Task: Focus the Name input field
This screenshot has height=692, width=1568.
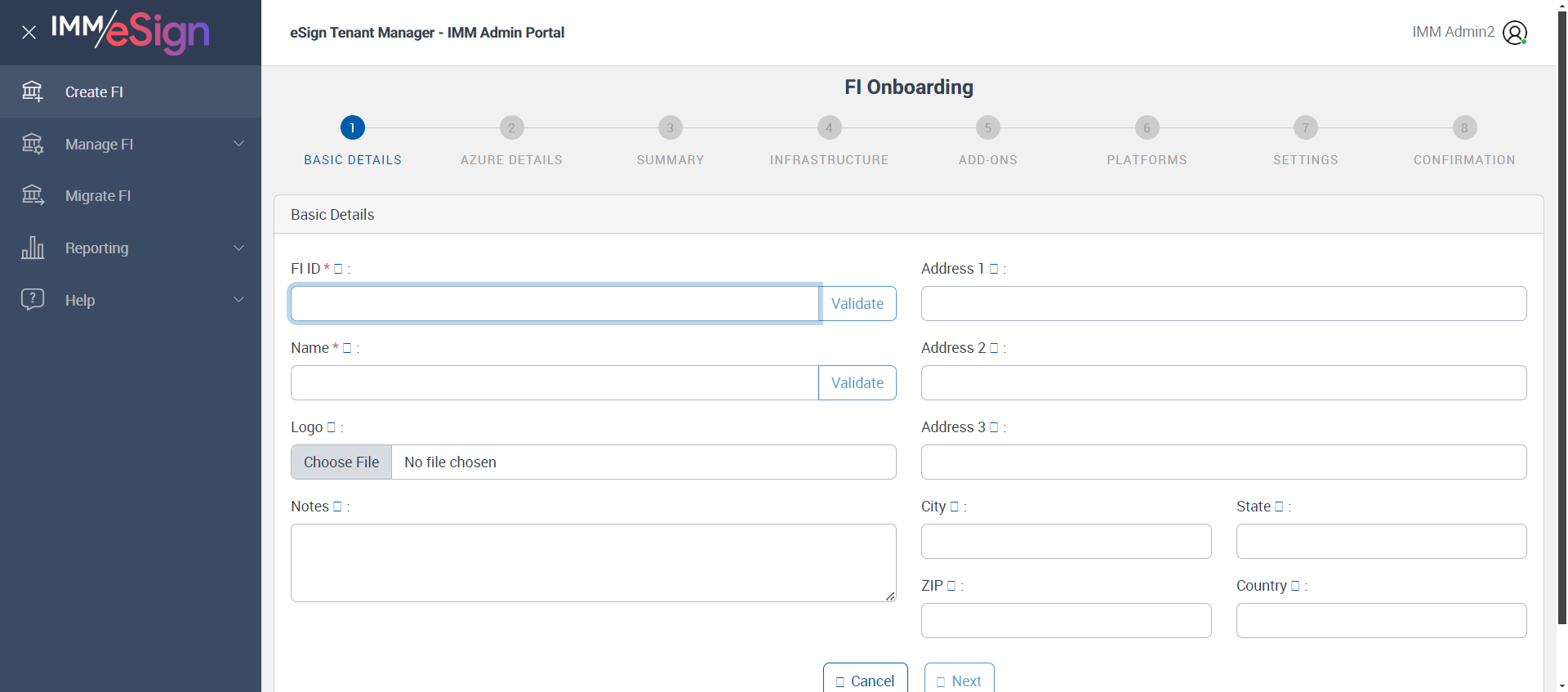Action: click(555, 383)
